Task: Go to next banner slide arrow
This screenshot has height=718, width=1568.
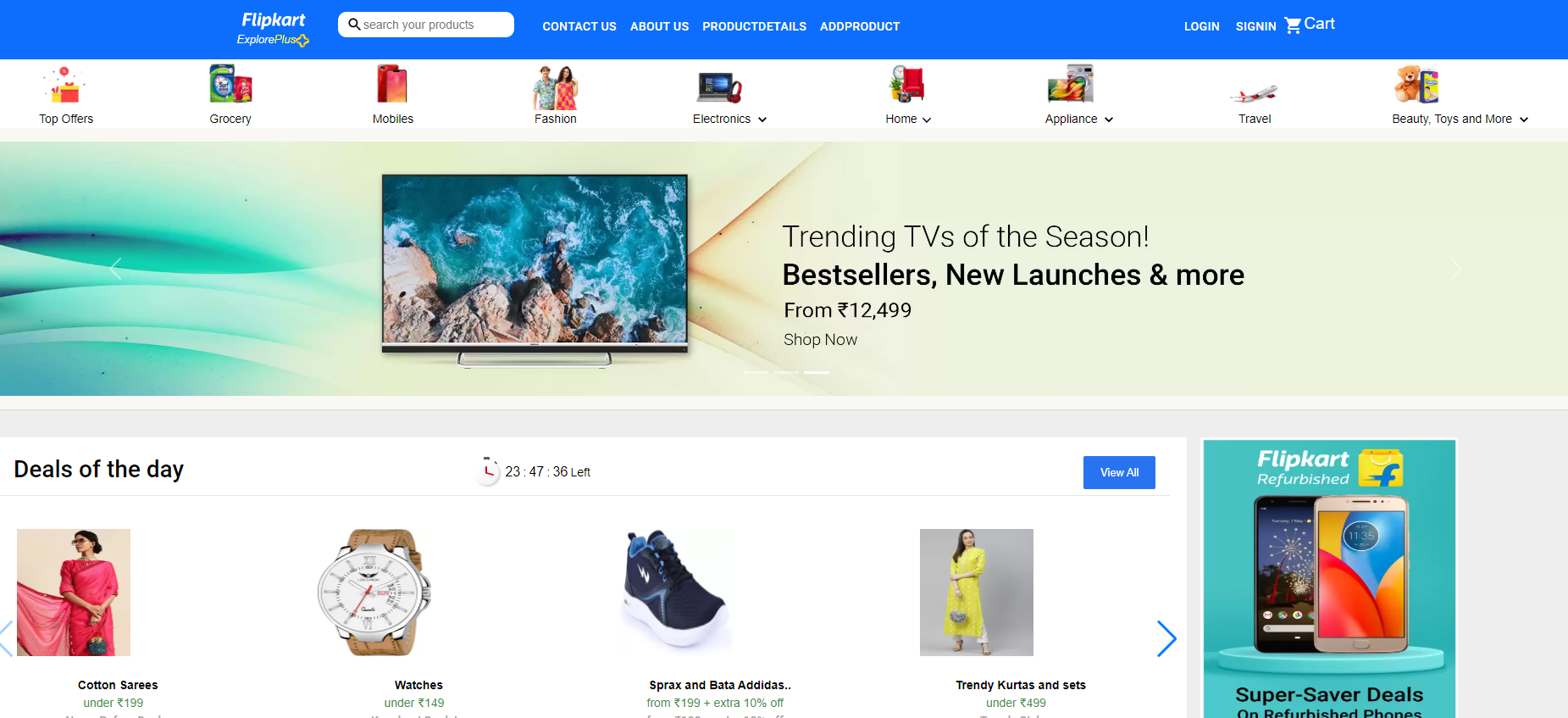Action: (x=1455, y=269)
